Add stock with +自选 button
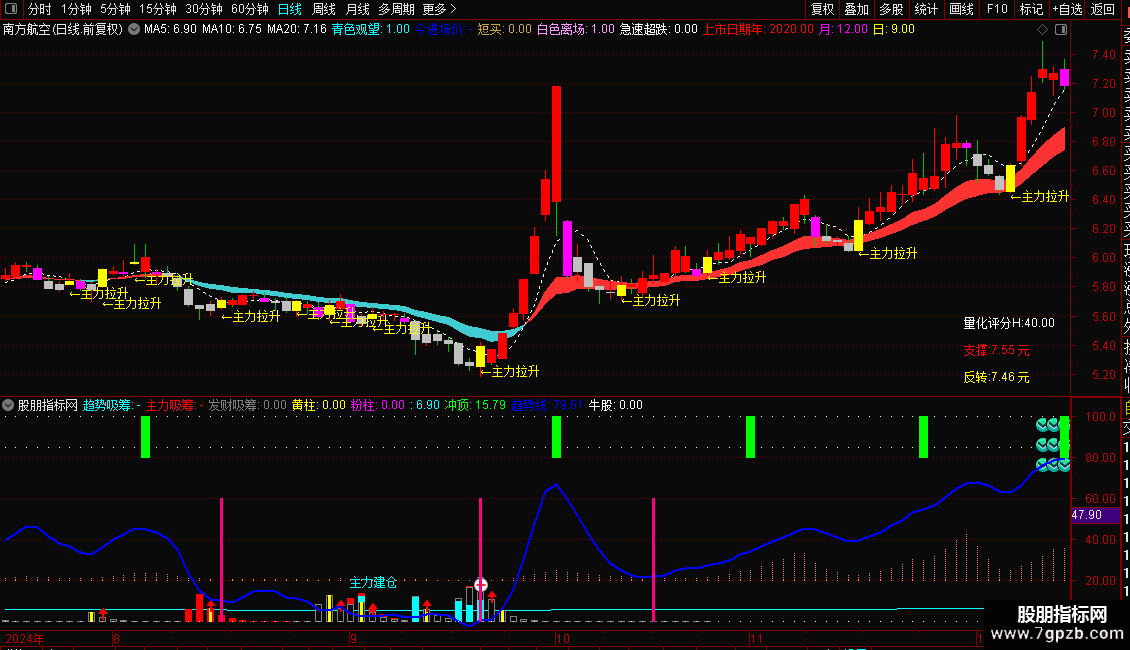The height and width of the screenshot is (650, 1130). coord(1067,9)
